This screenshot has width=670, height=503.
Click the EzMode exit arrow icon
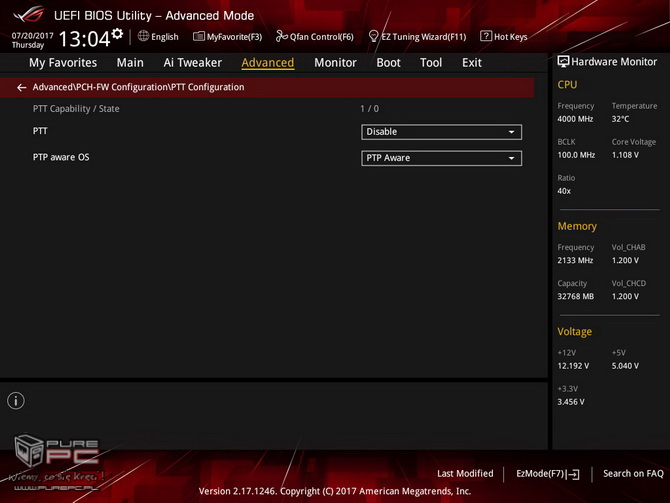tap(574, 474)
